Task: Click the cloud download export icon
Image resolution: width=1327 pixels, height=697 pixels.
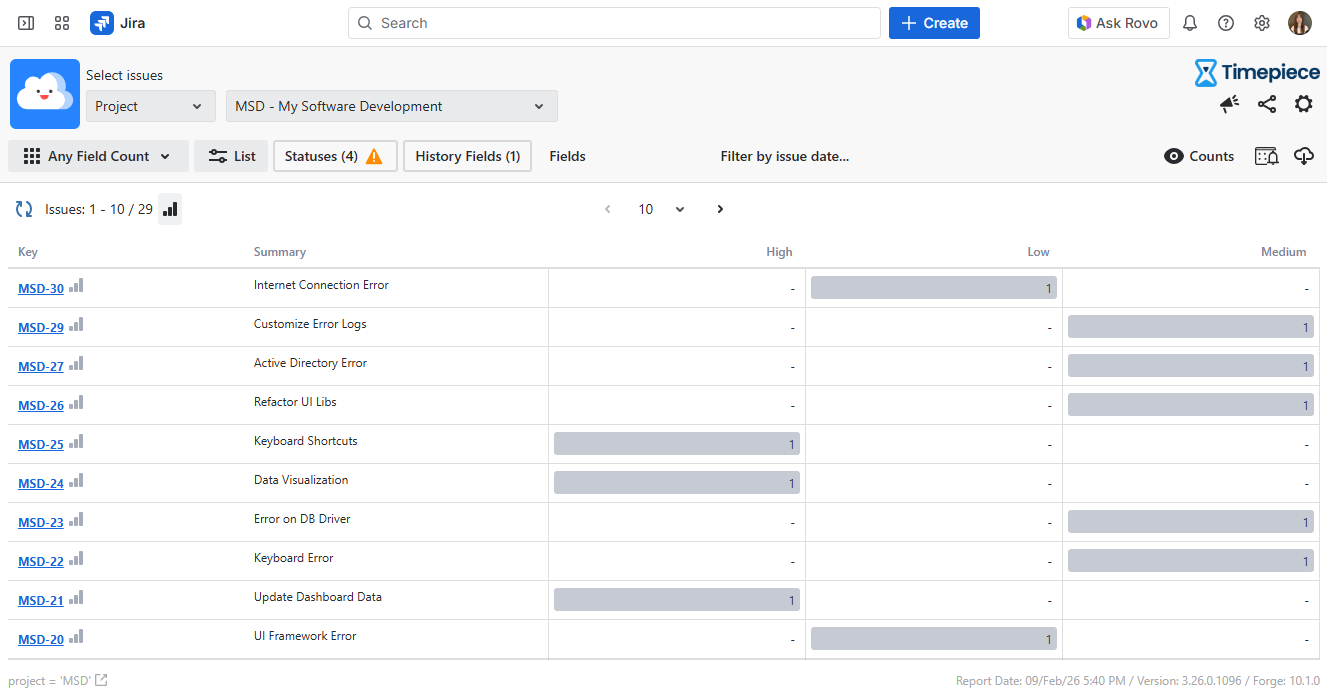Action: [x=1303, y=156]
